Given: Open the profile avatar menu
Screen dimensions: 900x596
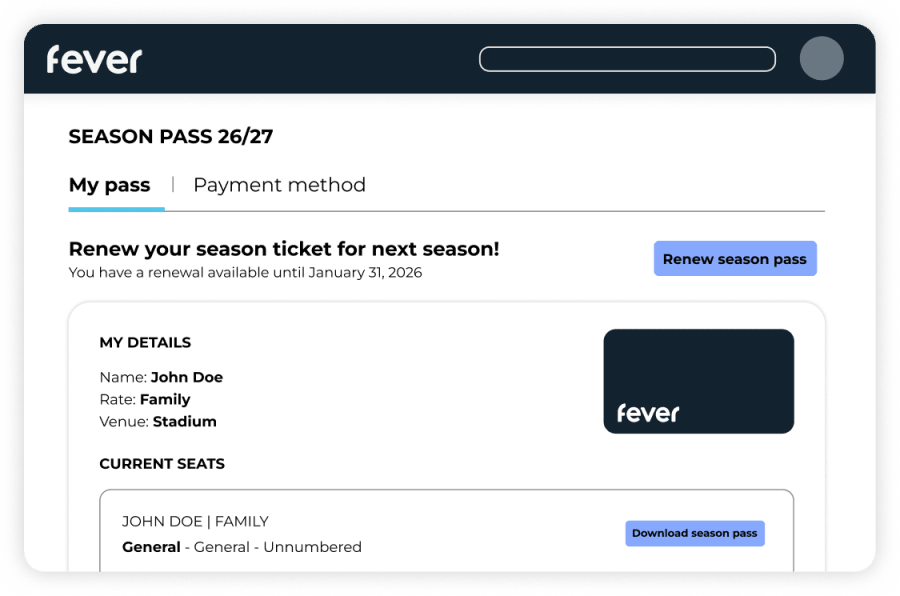Looking at the screenshot, I should (x=821, y=59).
